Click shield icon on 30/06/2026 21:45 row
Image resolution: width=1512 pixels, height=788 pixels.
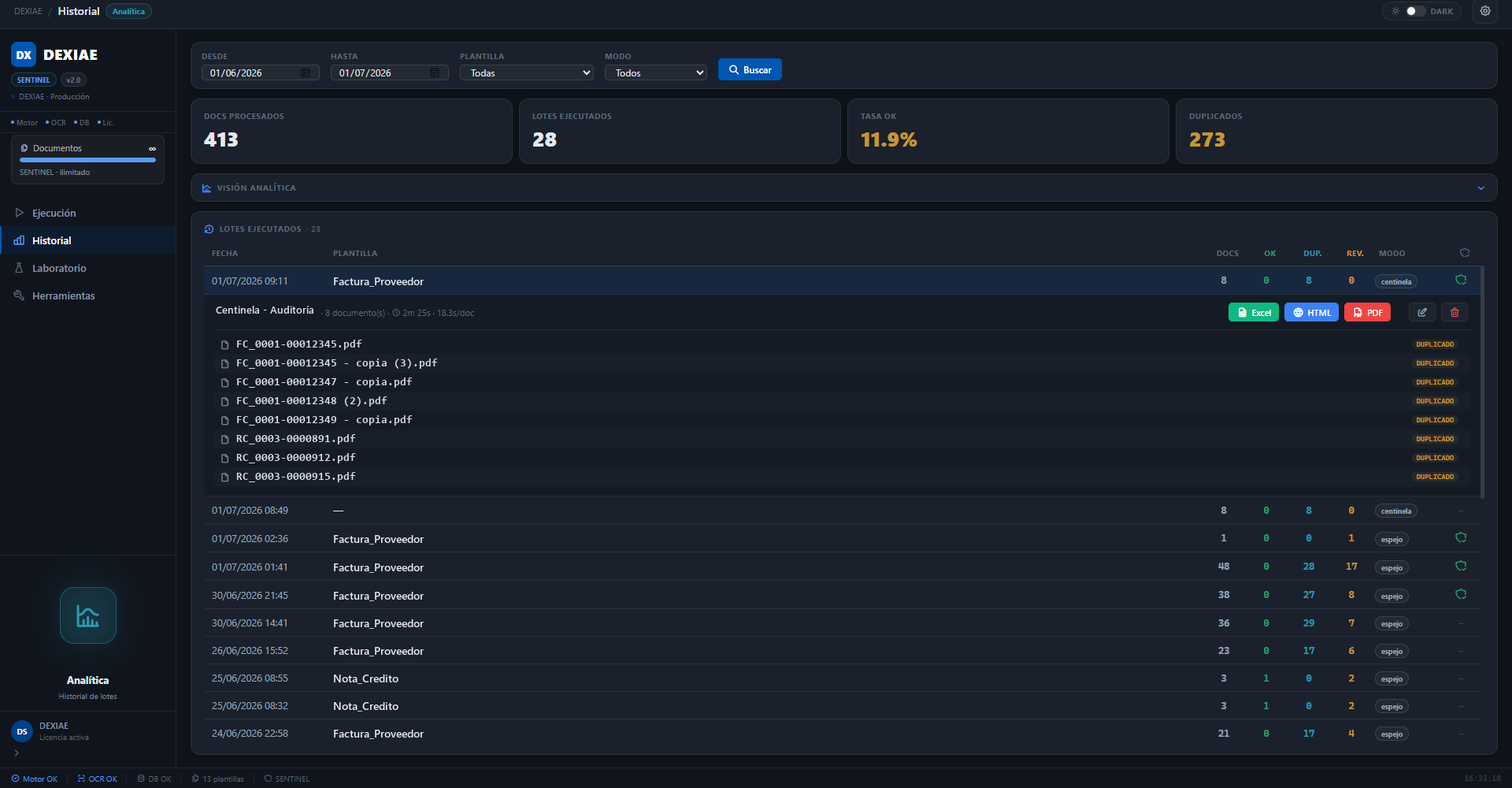point(1461,594)
